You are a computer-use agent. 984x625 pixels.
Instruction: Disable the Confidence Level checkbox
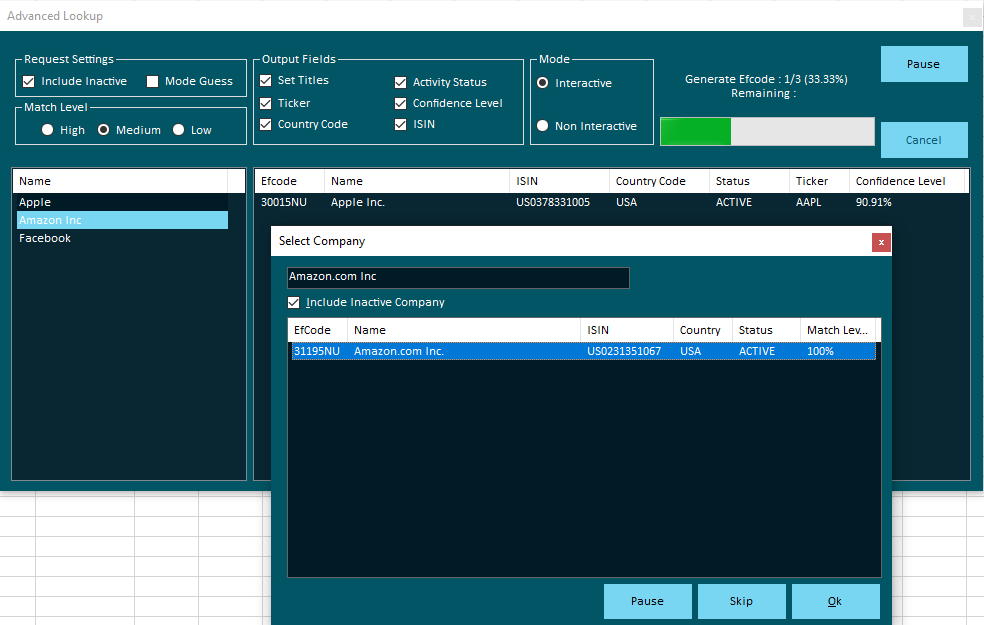tap(401, 104)
